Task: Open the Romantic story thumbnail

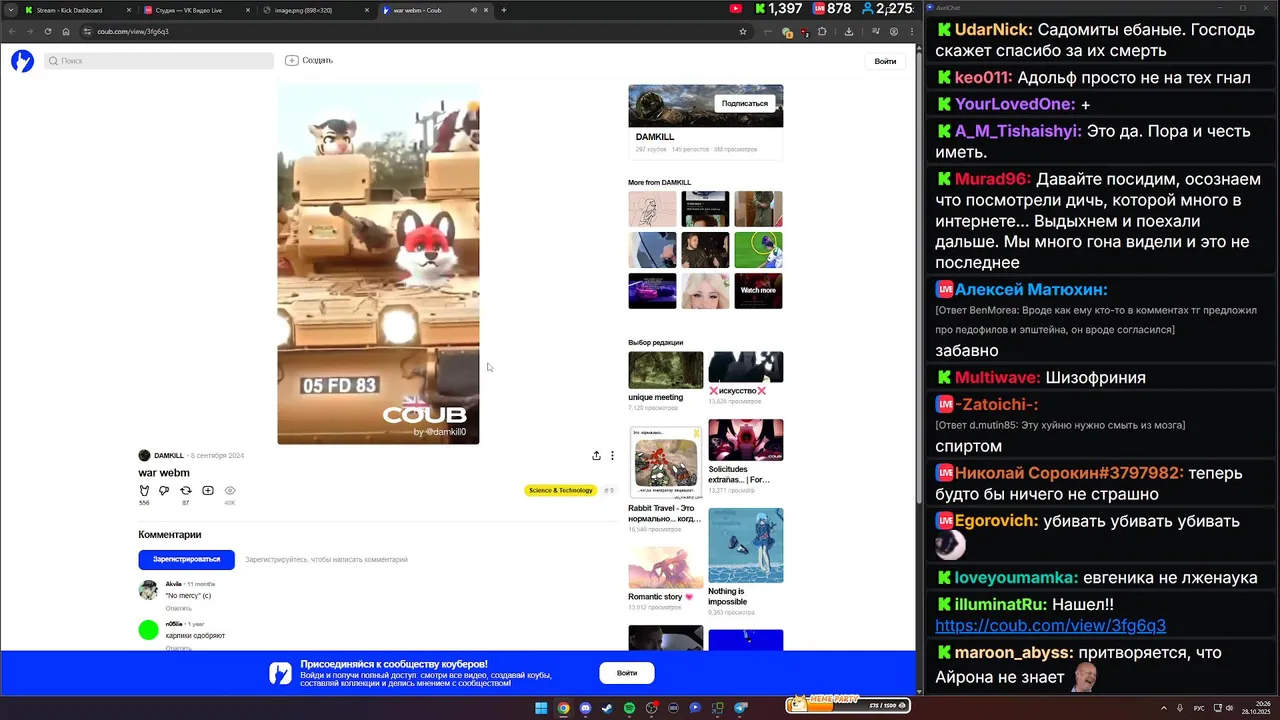Action: [x=666, y=568]
